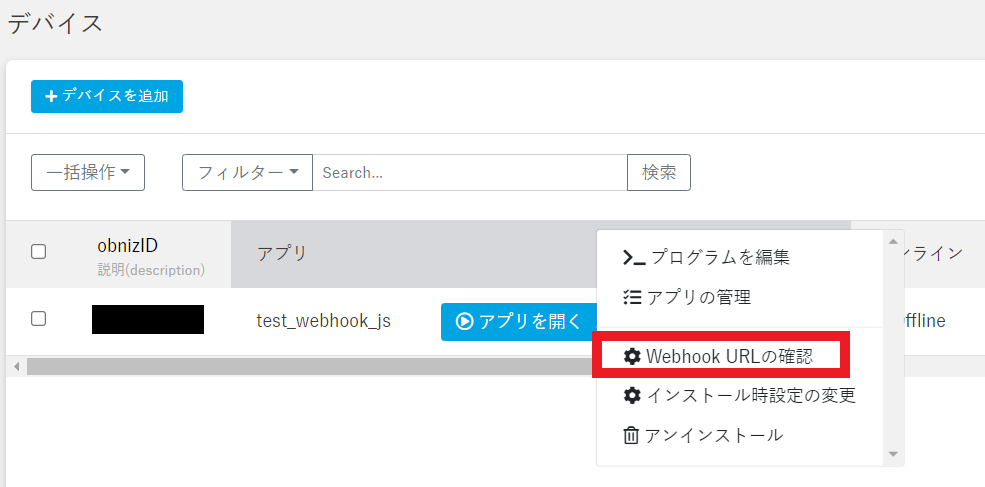Click the plus icon in デバイスを追加 button
The width and height of the screenshot is (985, 487).
[x=51, y=97]
